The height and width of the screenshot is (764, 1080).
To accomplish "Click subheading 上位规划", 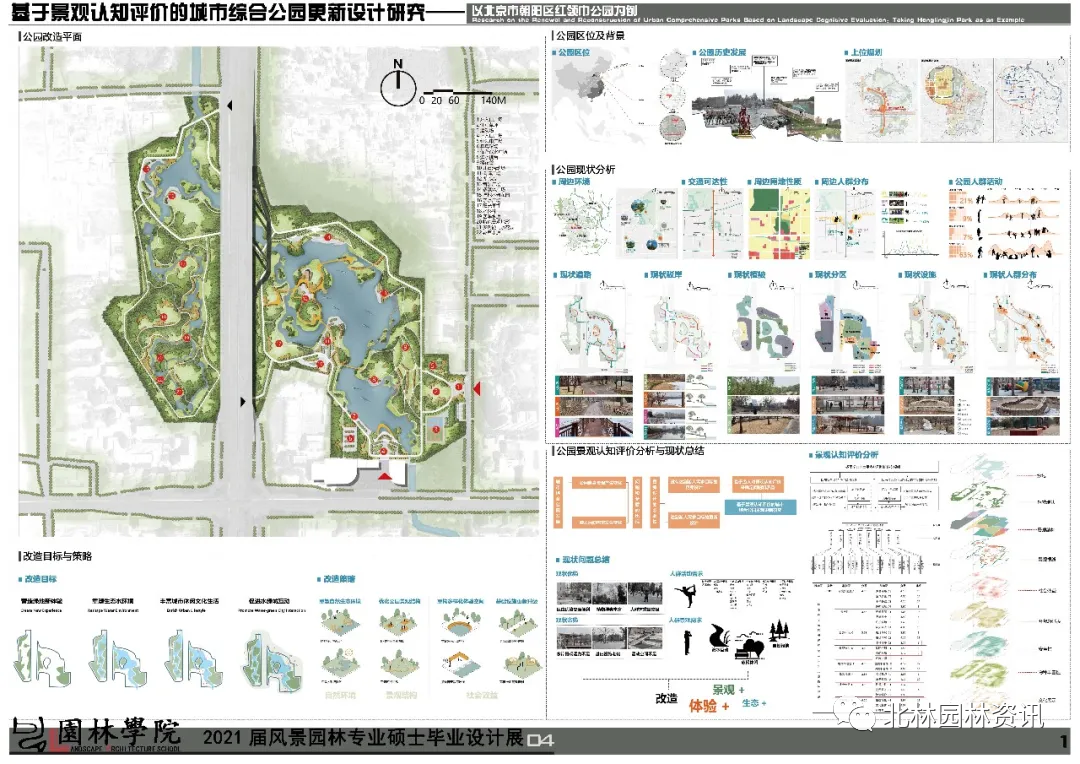I will coord(866,52).
